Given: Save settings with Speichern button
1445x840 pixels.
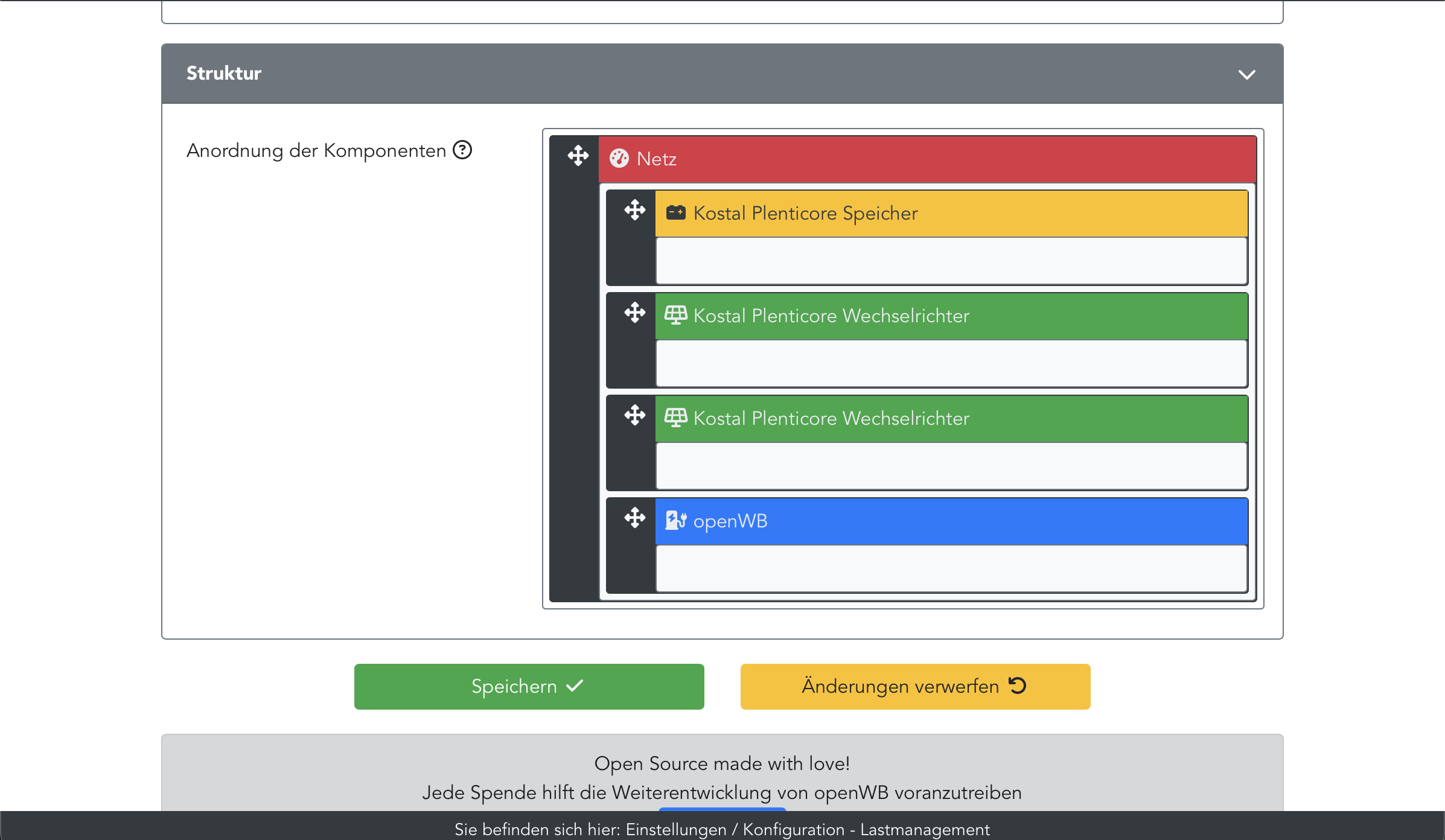Looking at the screenshot, I should [529, 687].
